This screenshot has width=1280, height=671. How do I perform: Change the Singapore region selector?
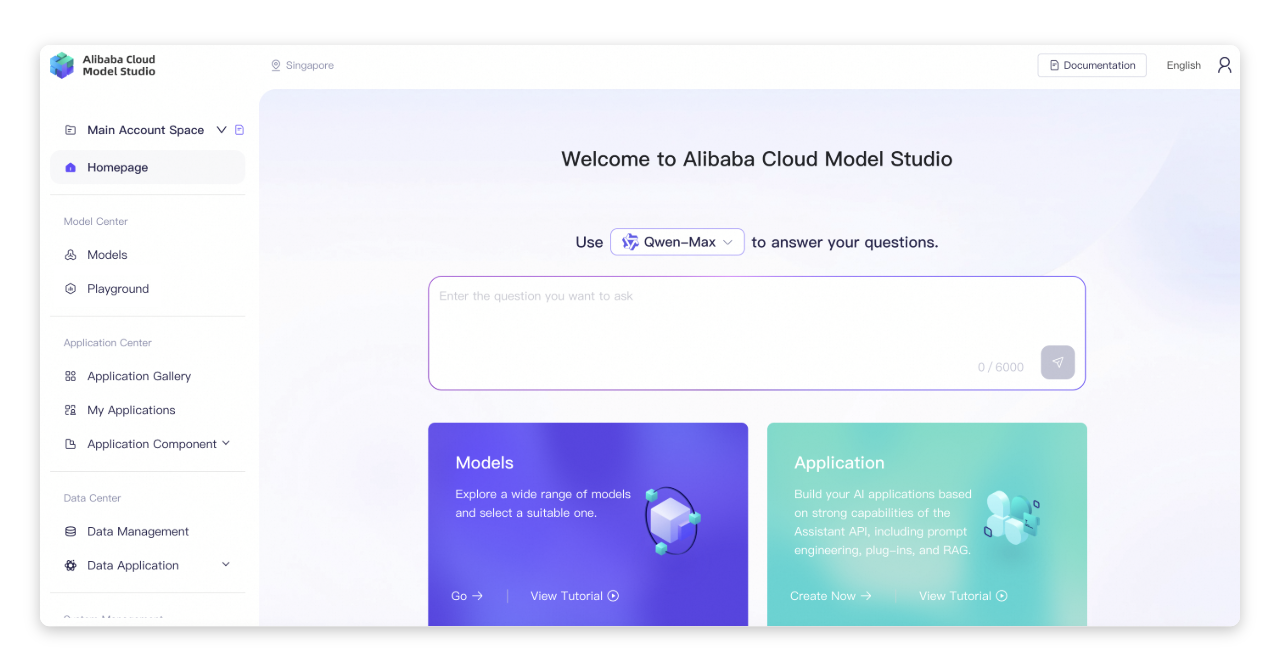[x=302, y=65]
